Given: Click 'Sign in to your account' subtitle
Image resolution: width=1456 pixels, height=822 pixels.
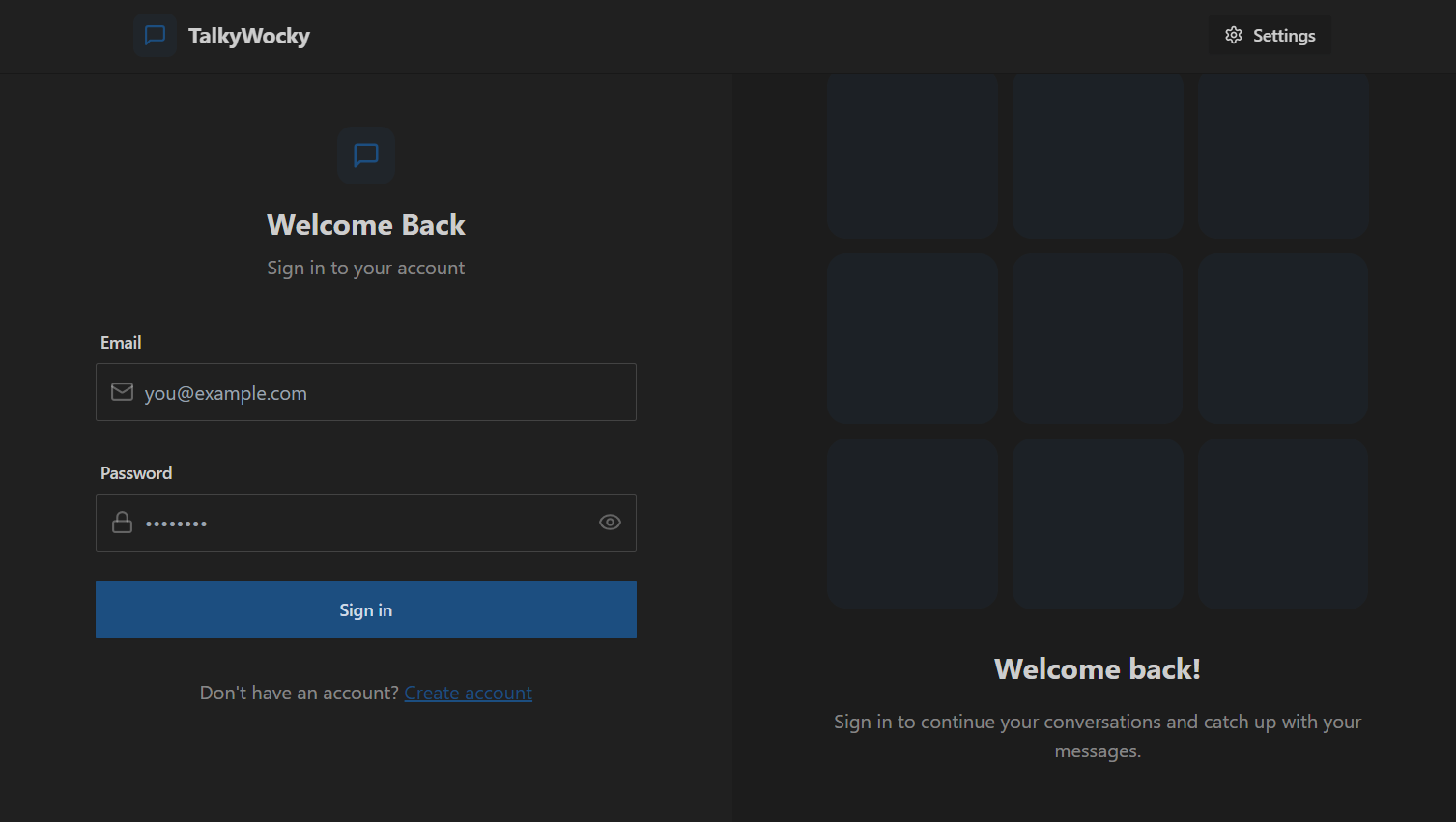Looking at the screenshot, I should point(366,268).
